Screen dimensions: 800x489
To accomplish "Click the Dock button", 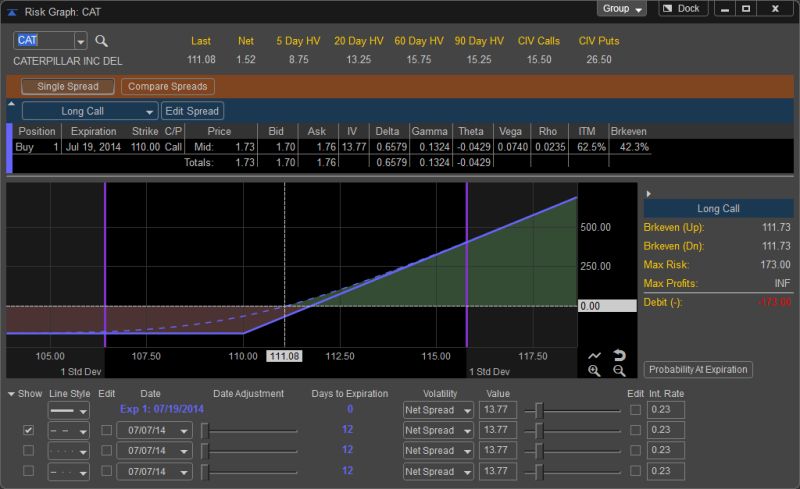I will (682, 9).
